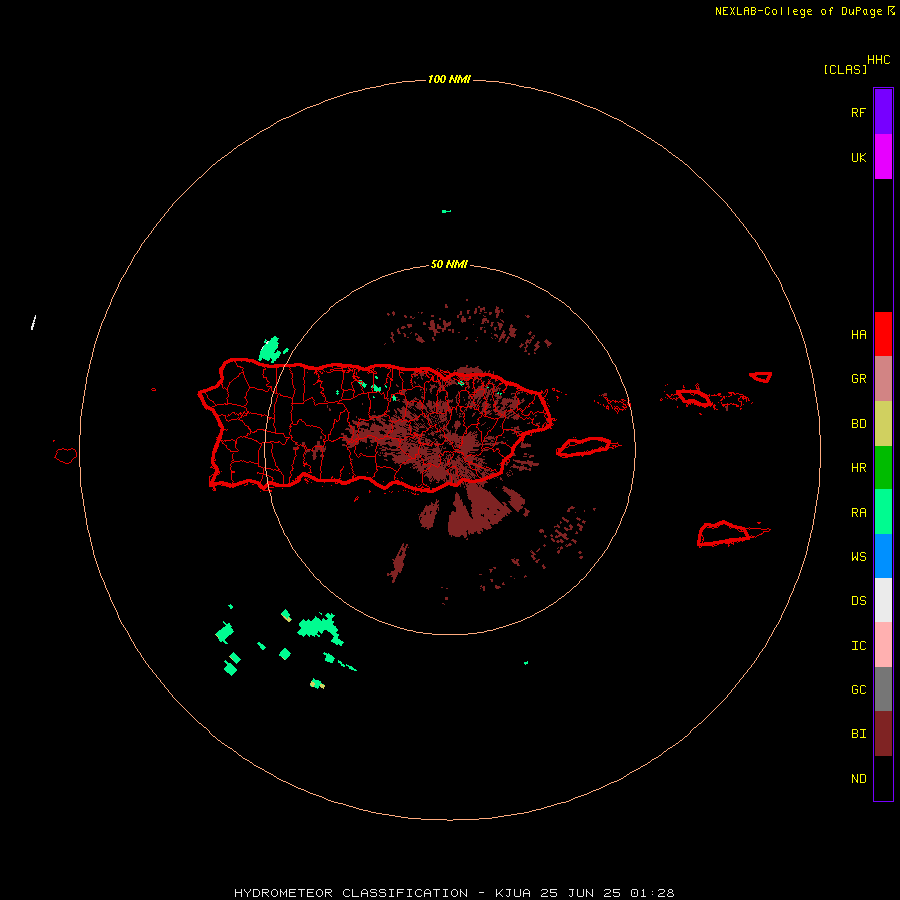The height and width of the screenshot is (900, 900).
Task: Click the HA red legend swatch
Action: [883, 334]
